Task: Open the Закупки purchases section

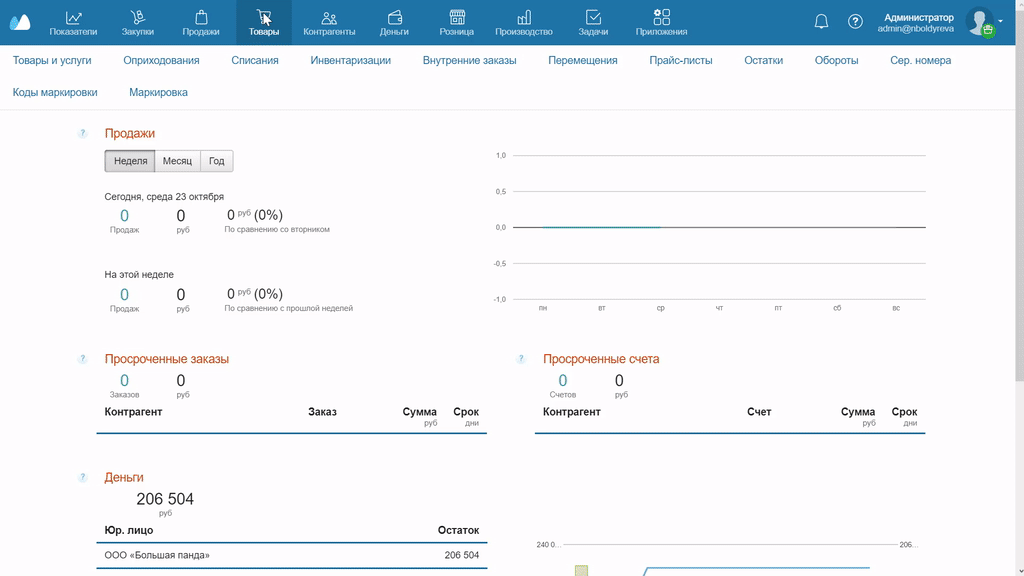Action: click(x=138, y=22)
